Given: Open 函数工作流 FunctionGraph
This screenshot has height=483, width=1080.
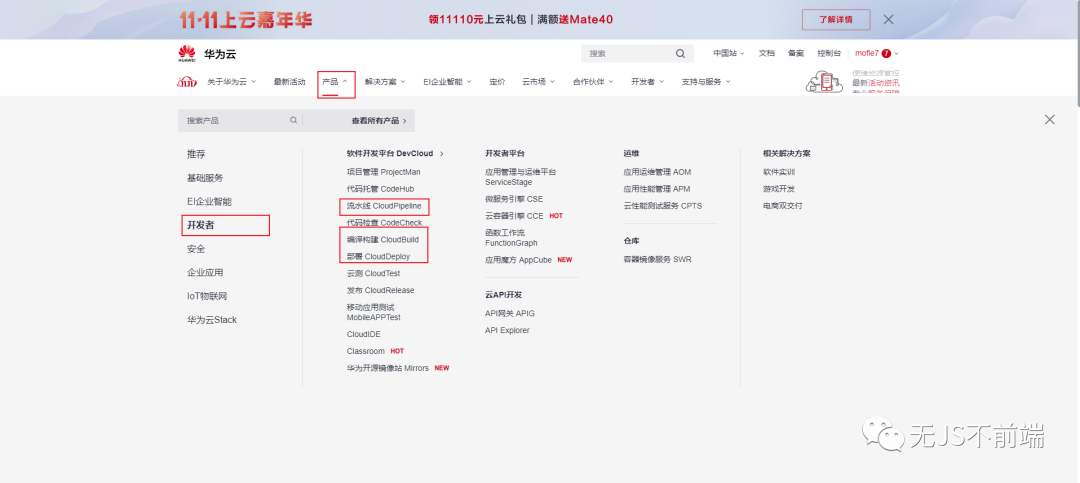Looking at the screenshot, I should pyautogui.click(x=511, y=238).
